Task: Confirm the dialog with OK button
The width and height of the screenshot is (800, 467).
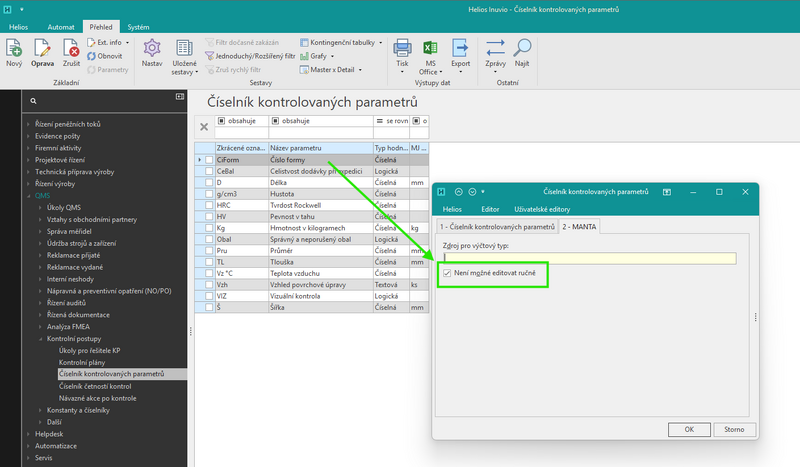Action: pos(689,430)
